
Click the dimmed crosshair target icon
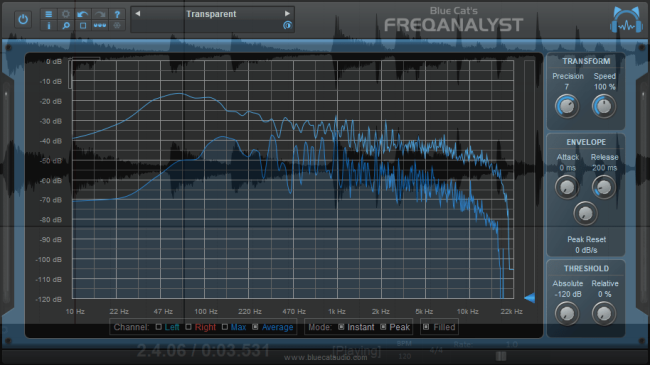(117, 26)
